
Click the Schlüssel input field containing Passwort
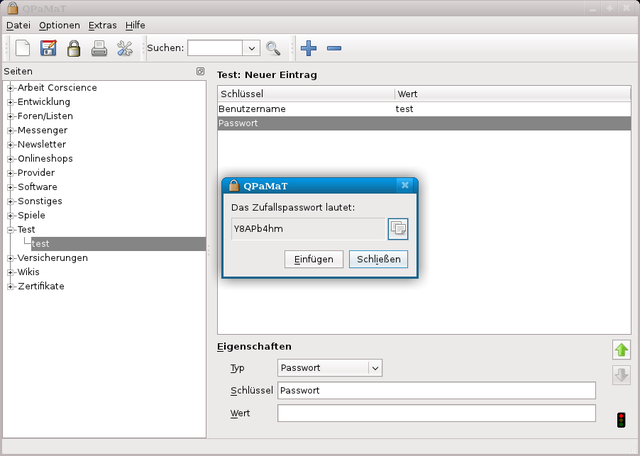coord(436,391)
